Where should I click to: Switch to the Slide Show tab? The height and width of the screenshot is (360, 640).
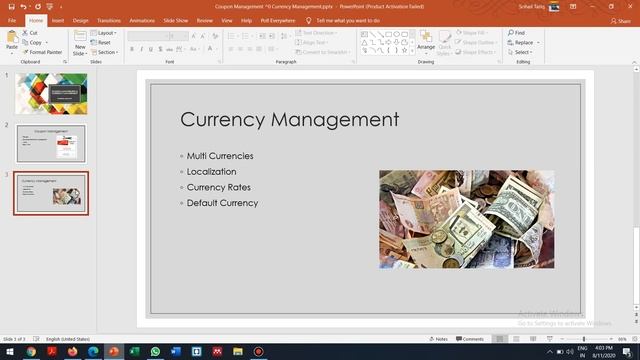pyautogui.click(x=176, y=20)
